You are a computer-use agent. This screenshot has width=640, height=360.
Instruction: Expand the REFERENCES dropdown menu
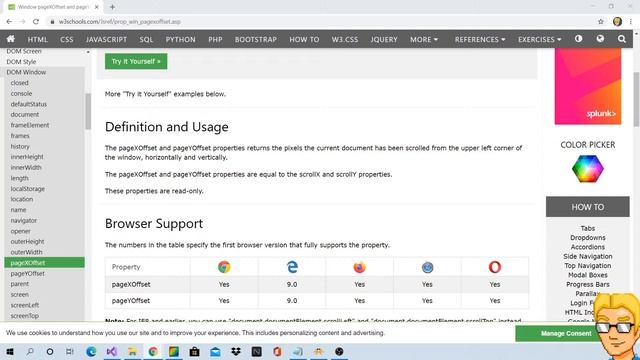(480, 39)
